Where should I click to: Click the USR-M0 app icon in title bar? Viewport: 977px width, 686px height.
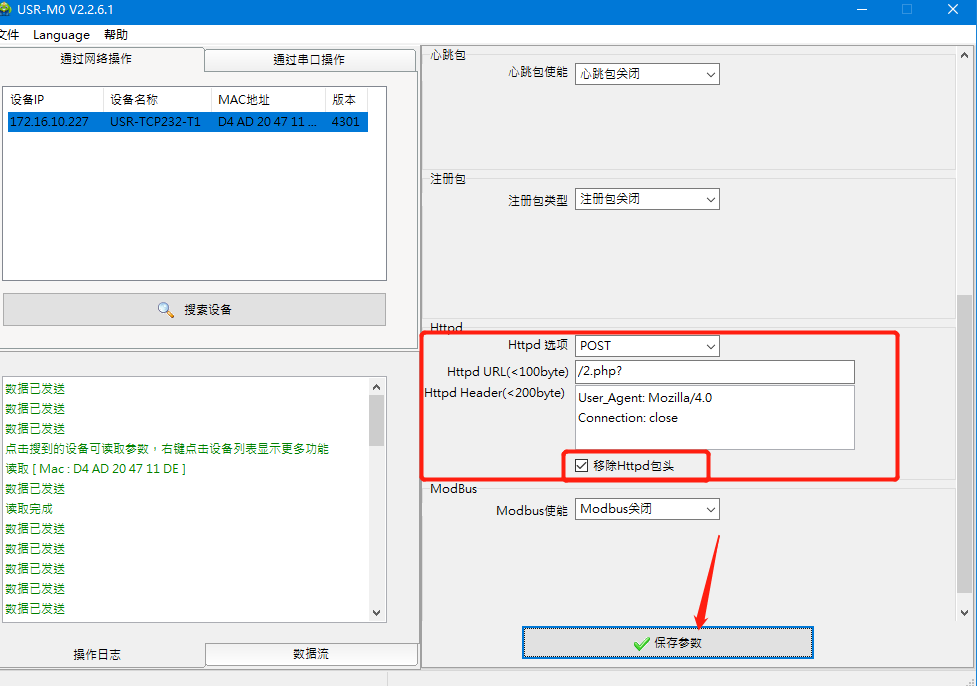5,9
